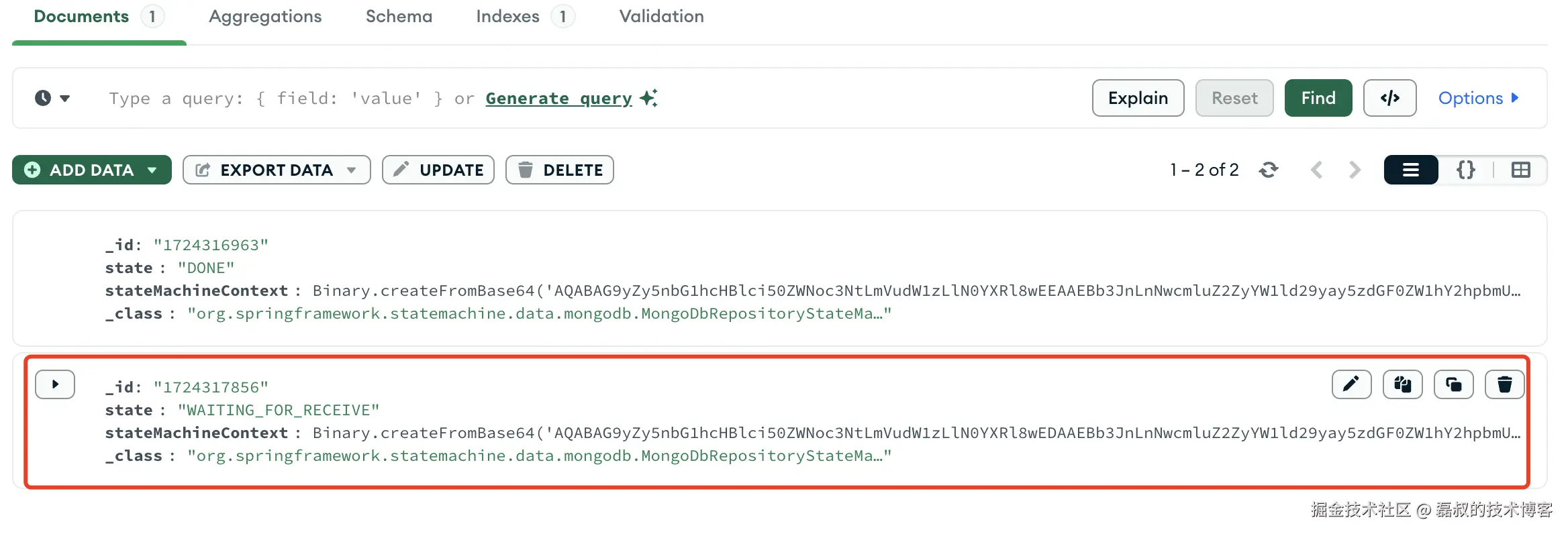Copy the document with clipboard icon
The height and width of the screenshot is (534, 1568).
click(1402, 384)
